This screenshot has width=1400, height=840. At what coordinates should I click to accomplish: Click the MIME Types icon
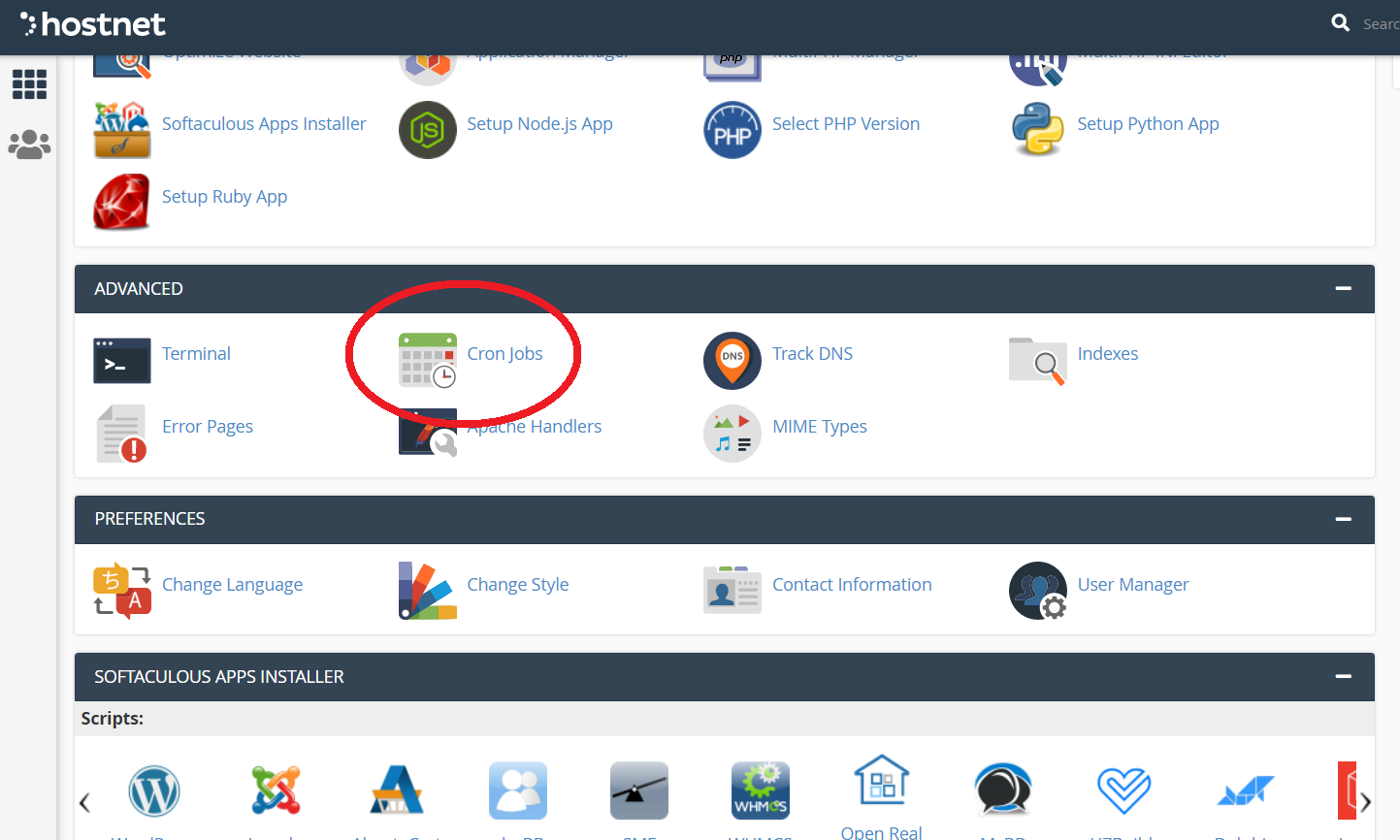click(x=733, y=434)
